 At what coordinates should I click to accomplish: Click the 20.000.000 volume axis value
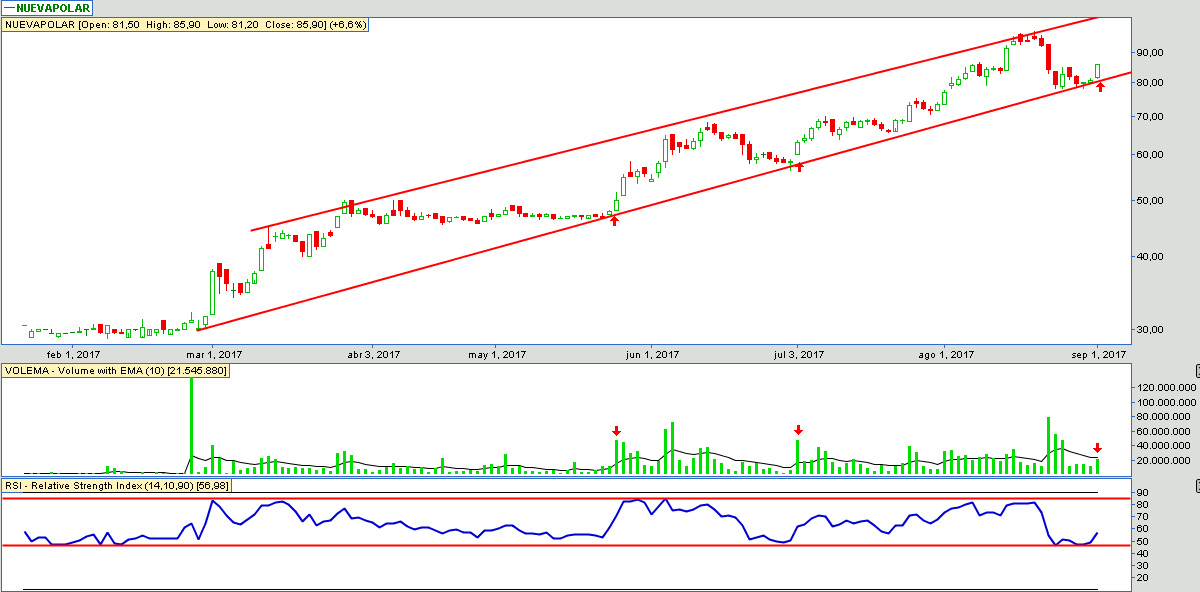1165,461
